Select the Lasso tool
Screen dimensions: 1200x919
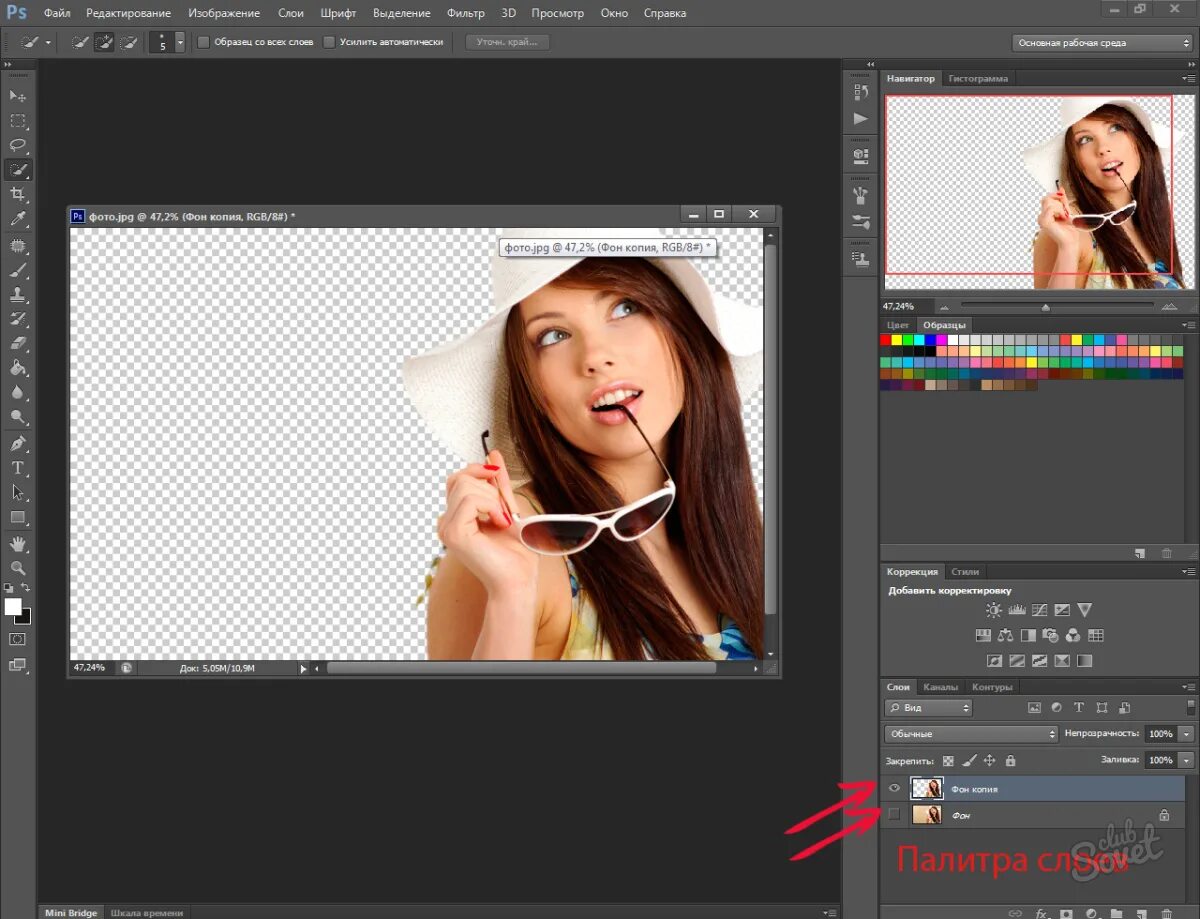18,146
